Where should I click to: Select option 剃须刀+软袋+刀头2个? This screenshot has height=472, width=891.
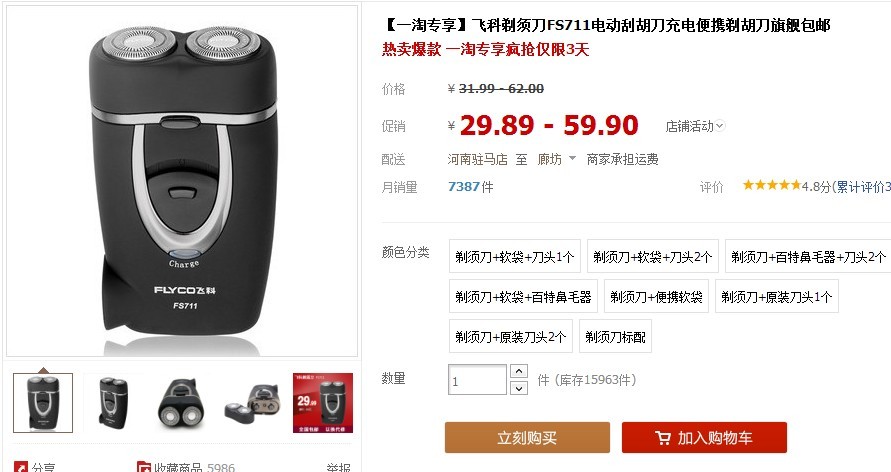pos(653,257)
